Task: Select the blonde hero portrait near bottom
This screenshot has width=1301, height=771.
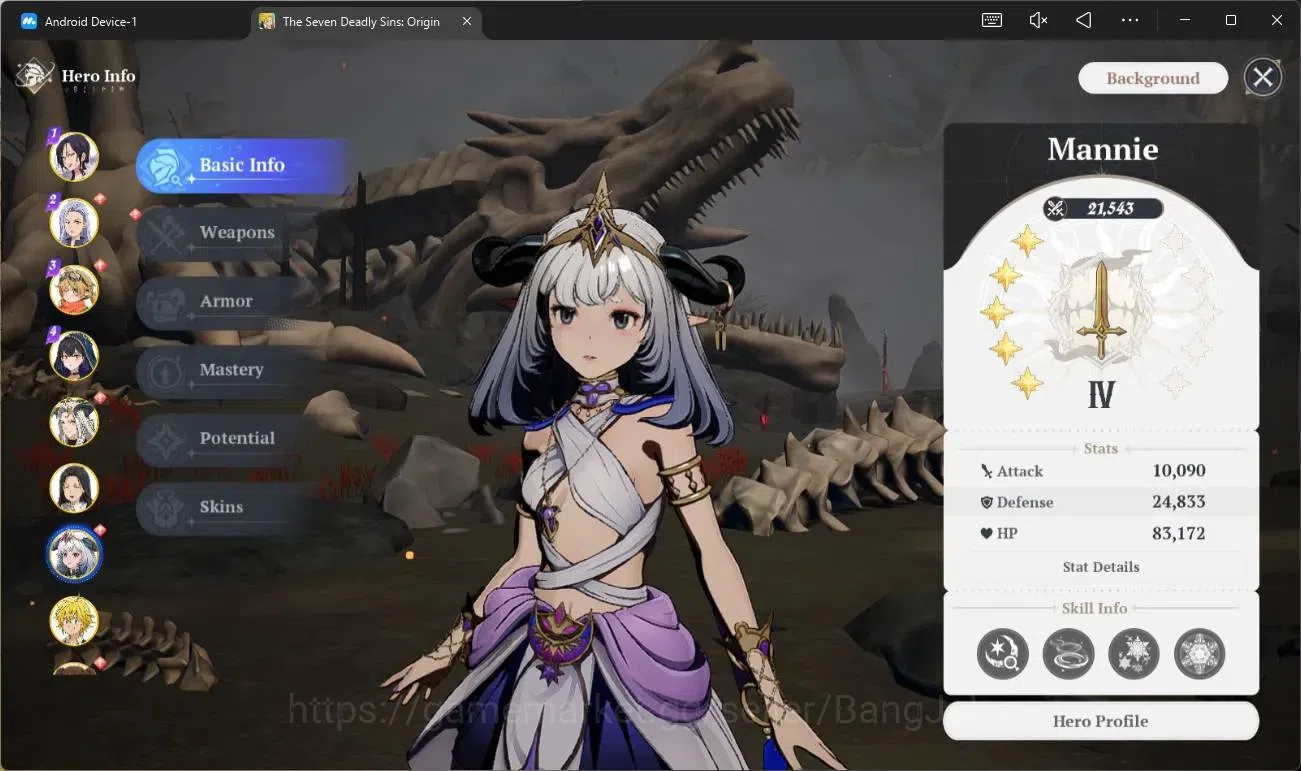Action: tap(74, 620)
